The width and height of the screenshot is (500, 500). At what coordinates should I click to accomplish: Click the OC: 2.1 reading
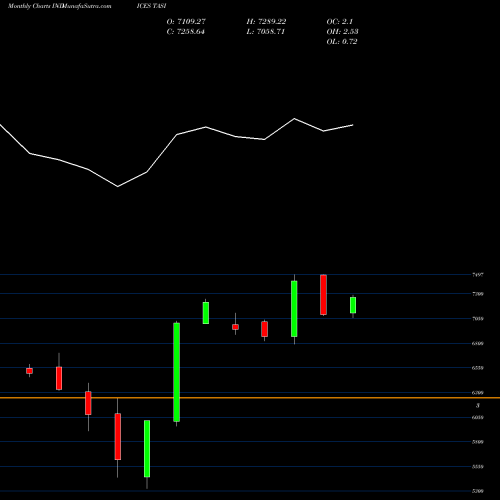340,22
